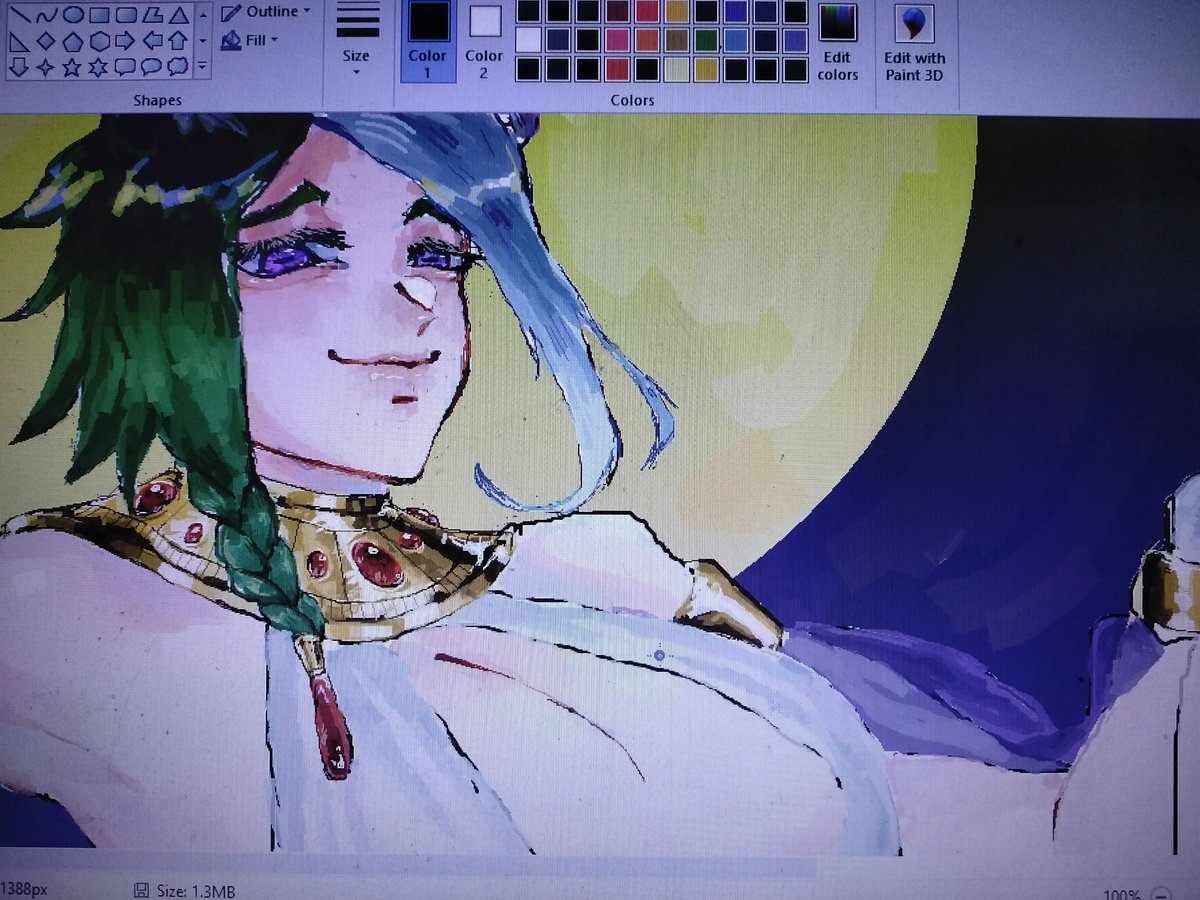Viewport: 1200px width, 900px height.
Task: Expand the full Shapes gallery list
Action: (203, 67)
